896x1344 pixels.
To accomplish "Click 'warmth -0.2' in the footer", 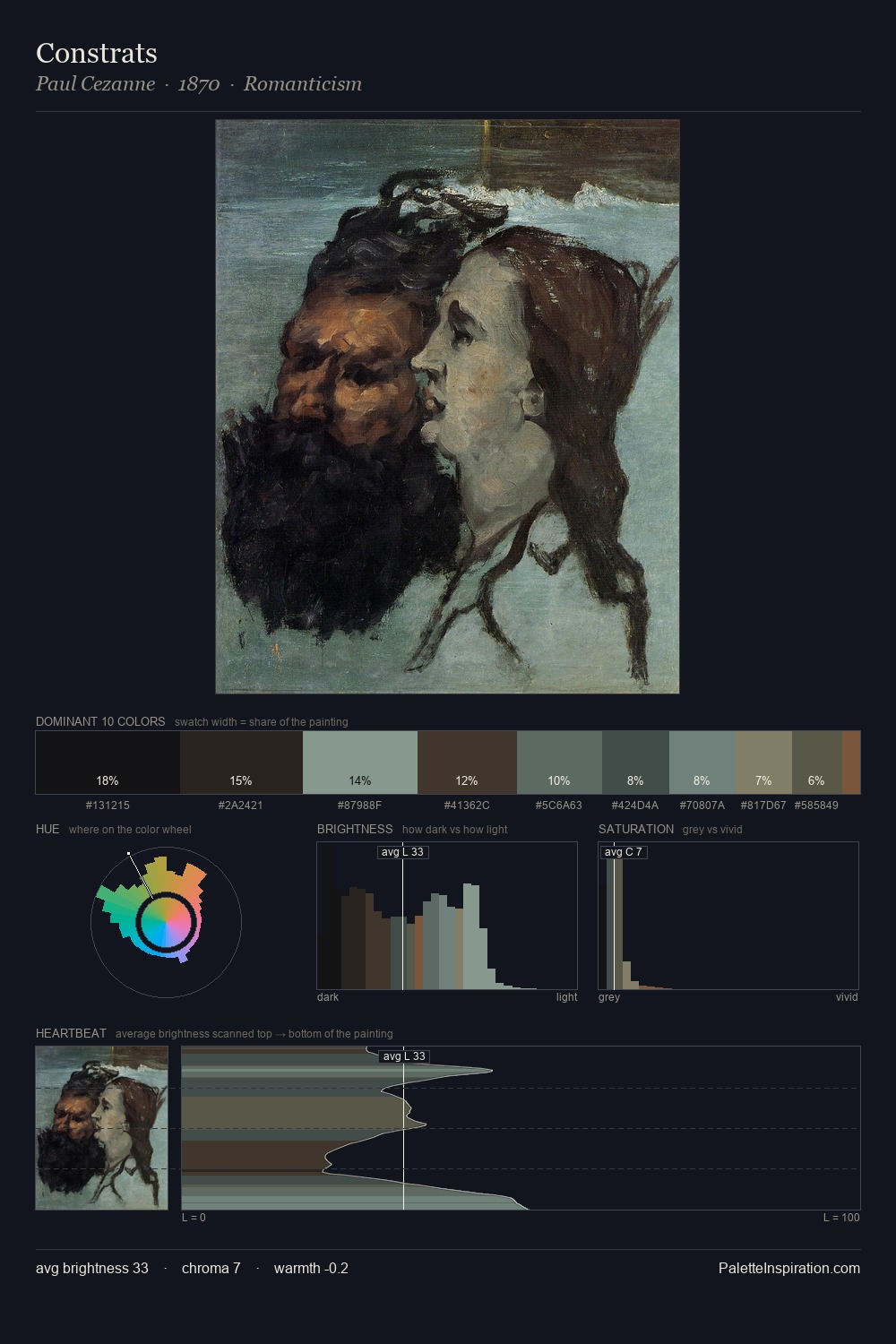I will [311, 1269].
